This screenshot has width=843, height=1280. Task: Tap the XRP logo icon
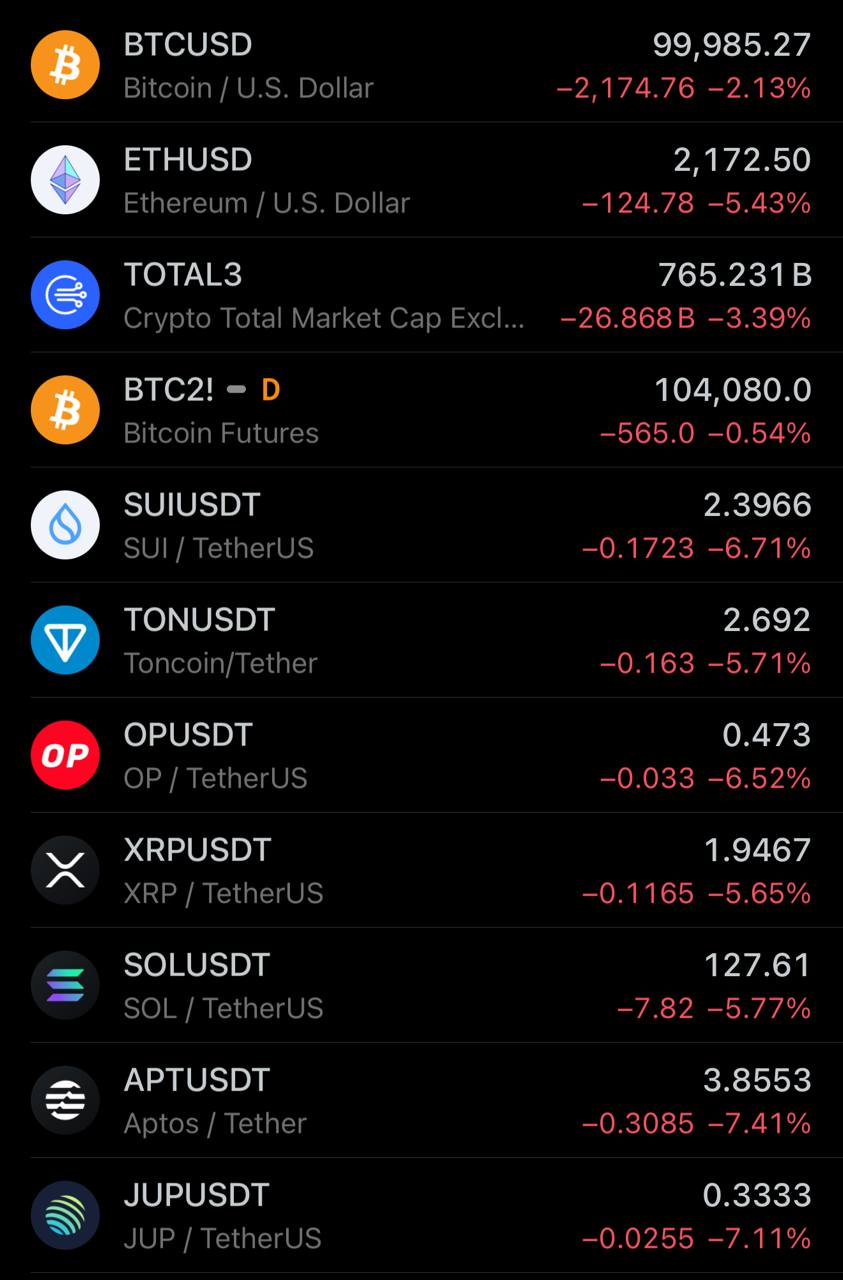tap(65, 870)
